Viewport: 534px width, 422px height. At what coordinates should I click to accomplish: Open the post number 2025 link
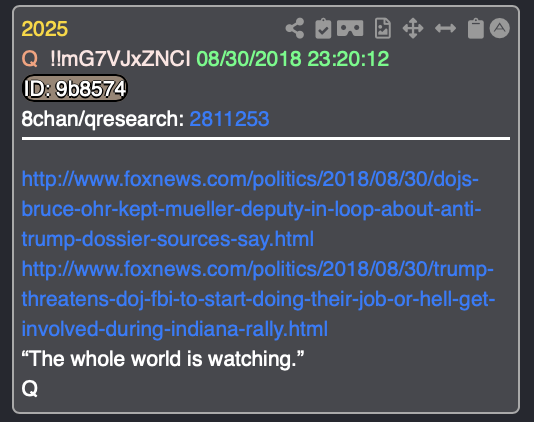coord(45,29)
